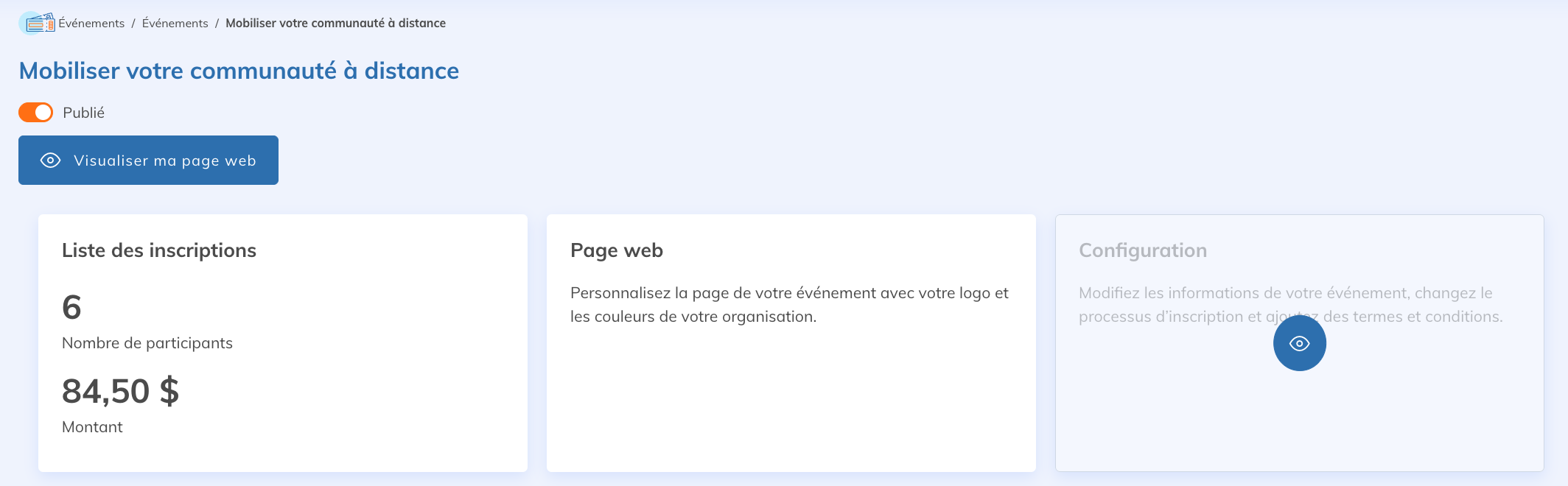1568x486 pixels.
Task: Click the Nombre de participants label
Action: (147, 343)
